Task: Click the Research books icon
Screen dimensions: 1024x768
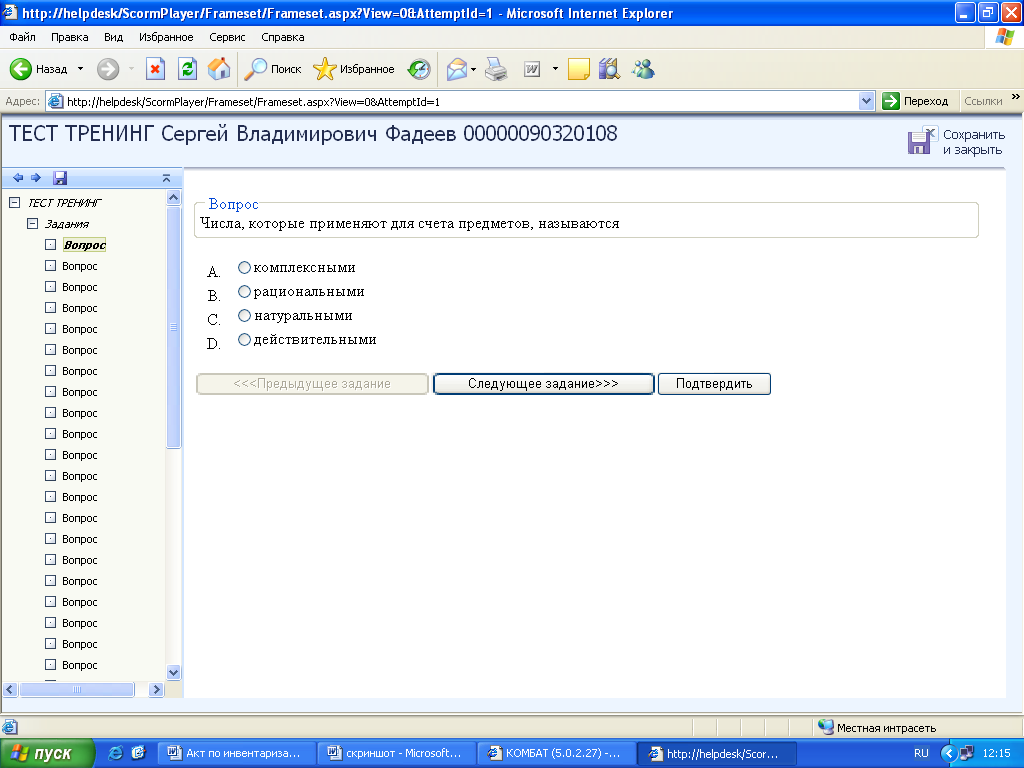Action: [609, 69]
